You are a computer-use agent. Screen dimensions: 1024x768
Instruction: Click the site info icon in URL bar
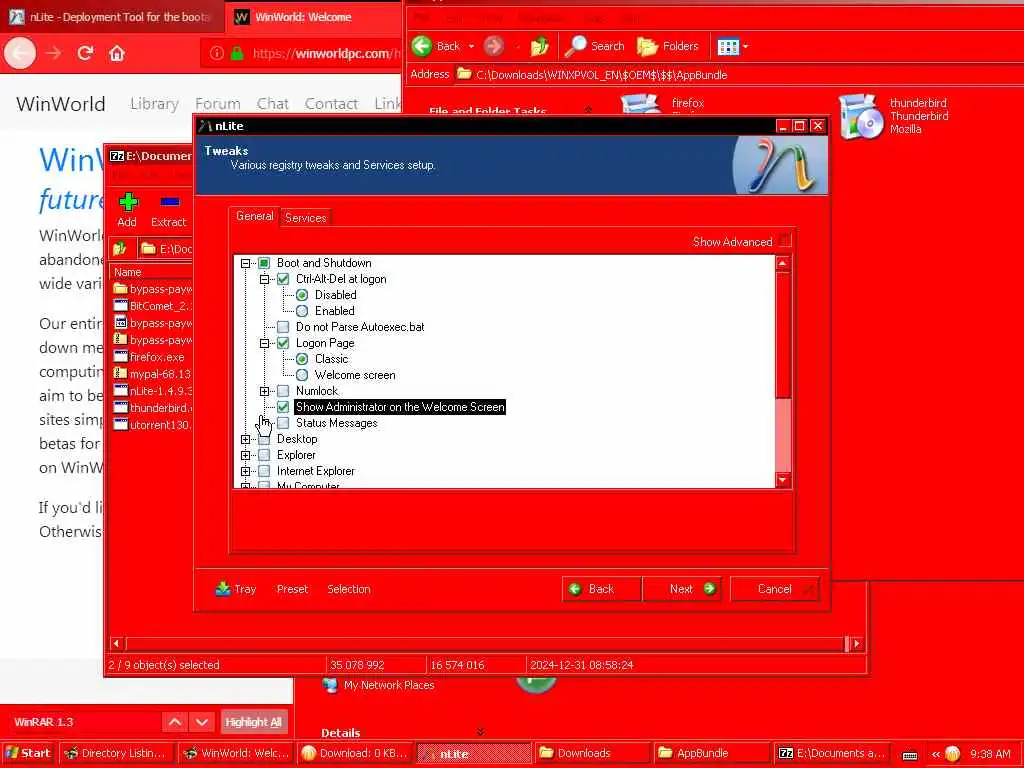pos(217,53)
